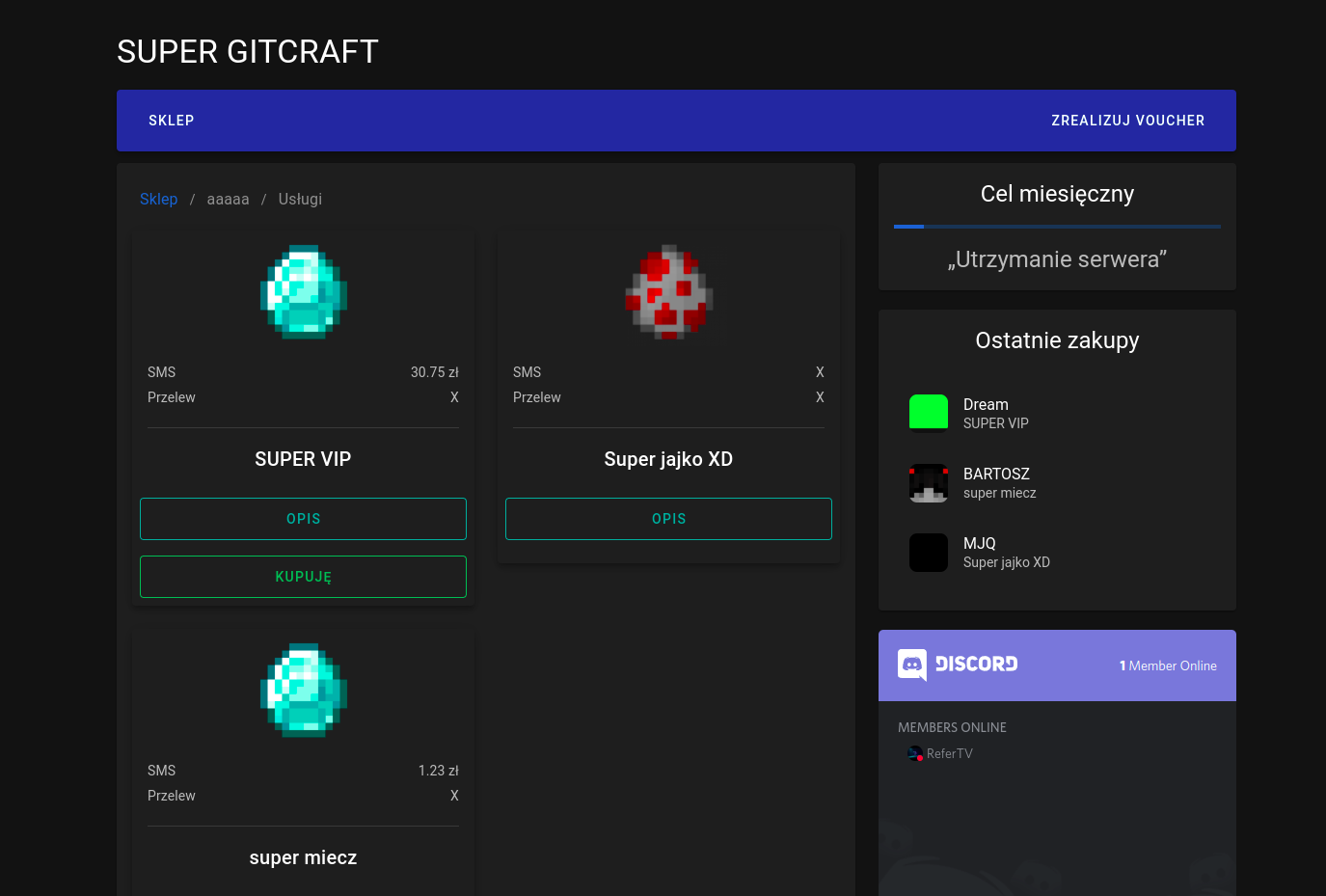Click the SUPER GITCRAFT site title

point(248,52)
